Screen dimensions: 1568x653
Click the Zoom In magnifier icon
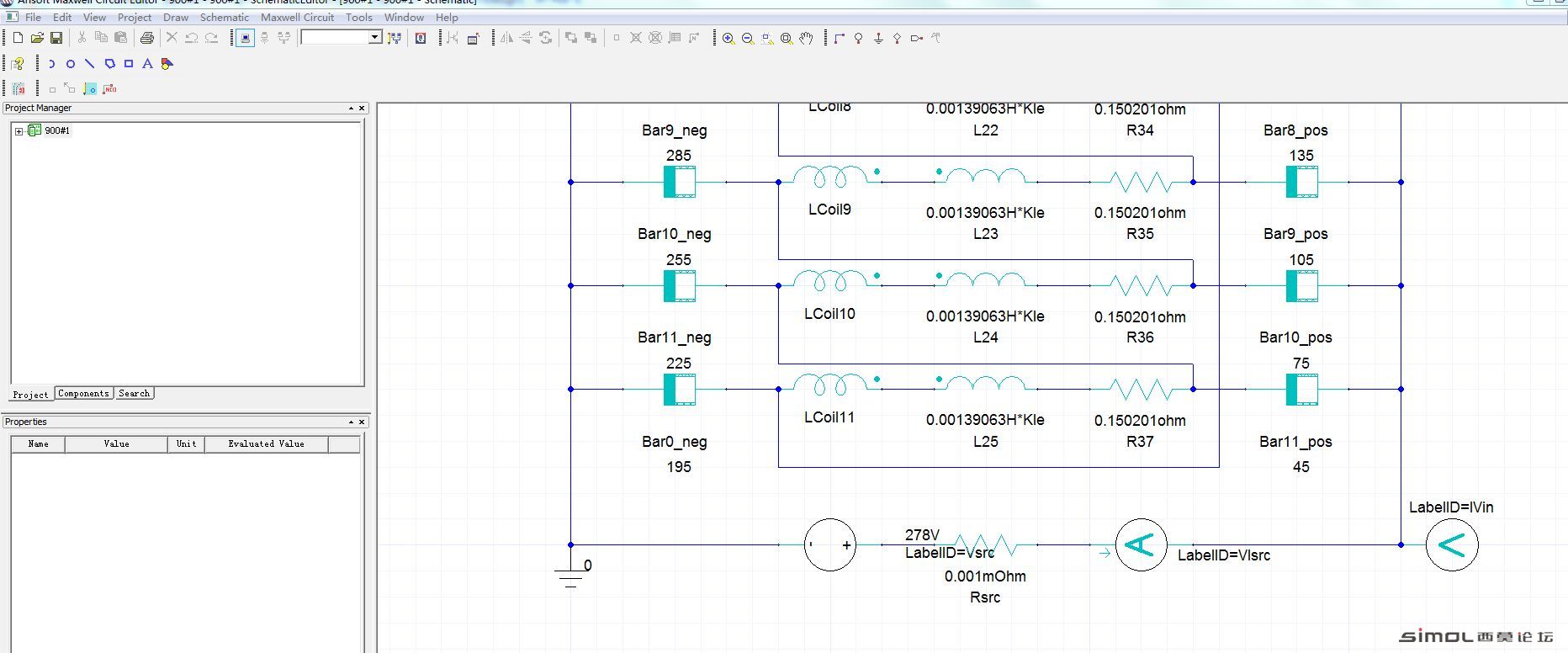tap(728, 38)
